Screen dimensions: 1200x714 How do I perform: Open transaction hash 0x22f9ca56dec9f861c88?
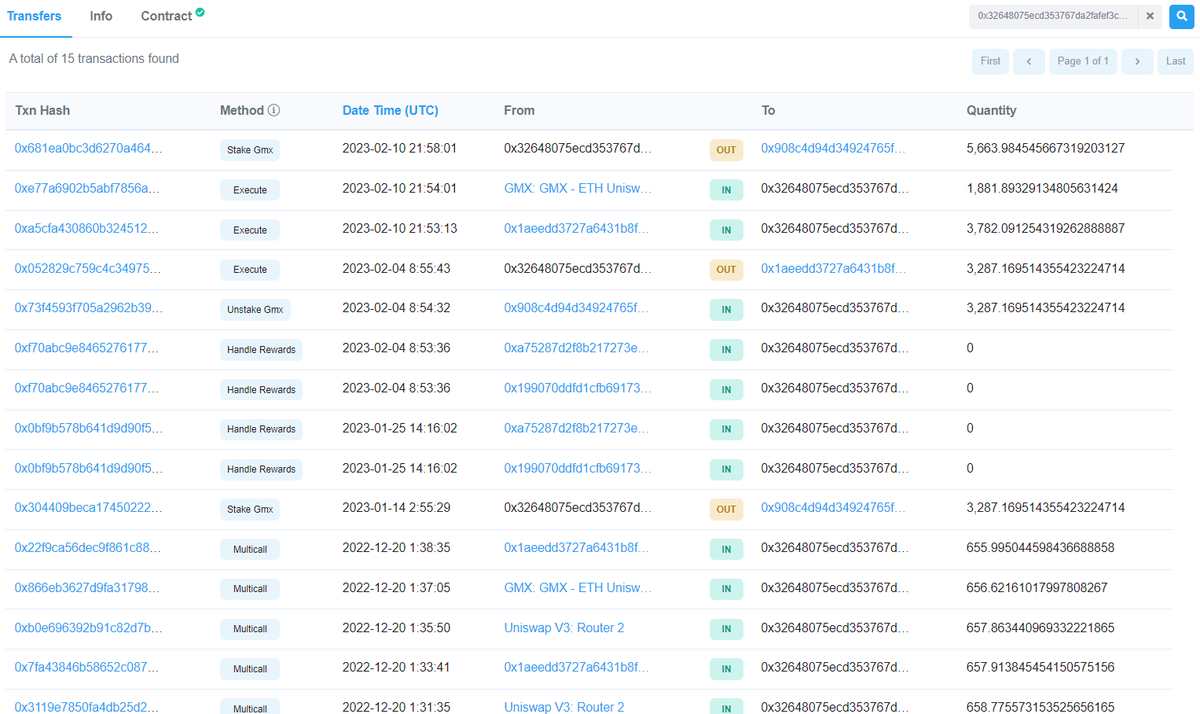[x=87, y=549]
